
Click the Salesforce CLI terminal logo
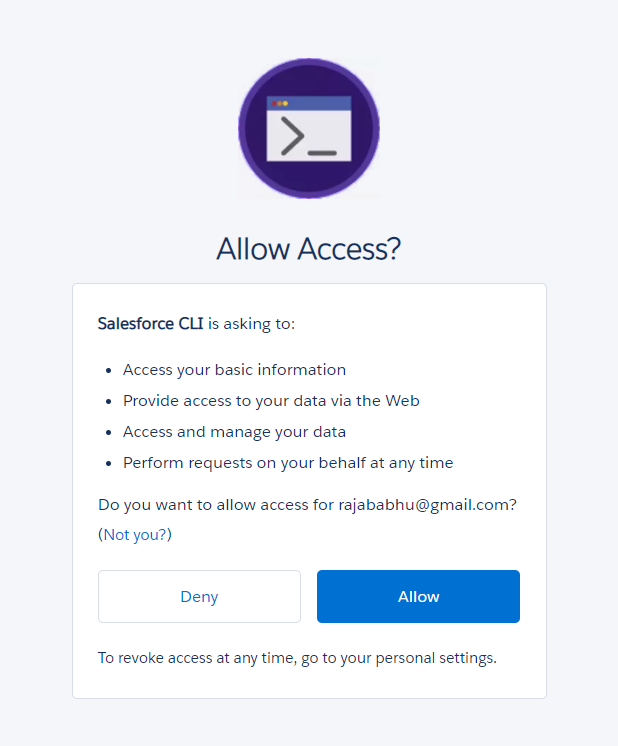(x=309, y=128)
